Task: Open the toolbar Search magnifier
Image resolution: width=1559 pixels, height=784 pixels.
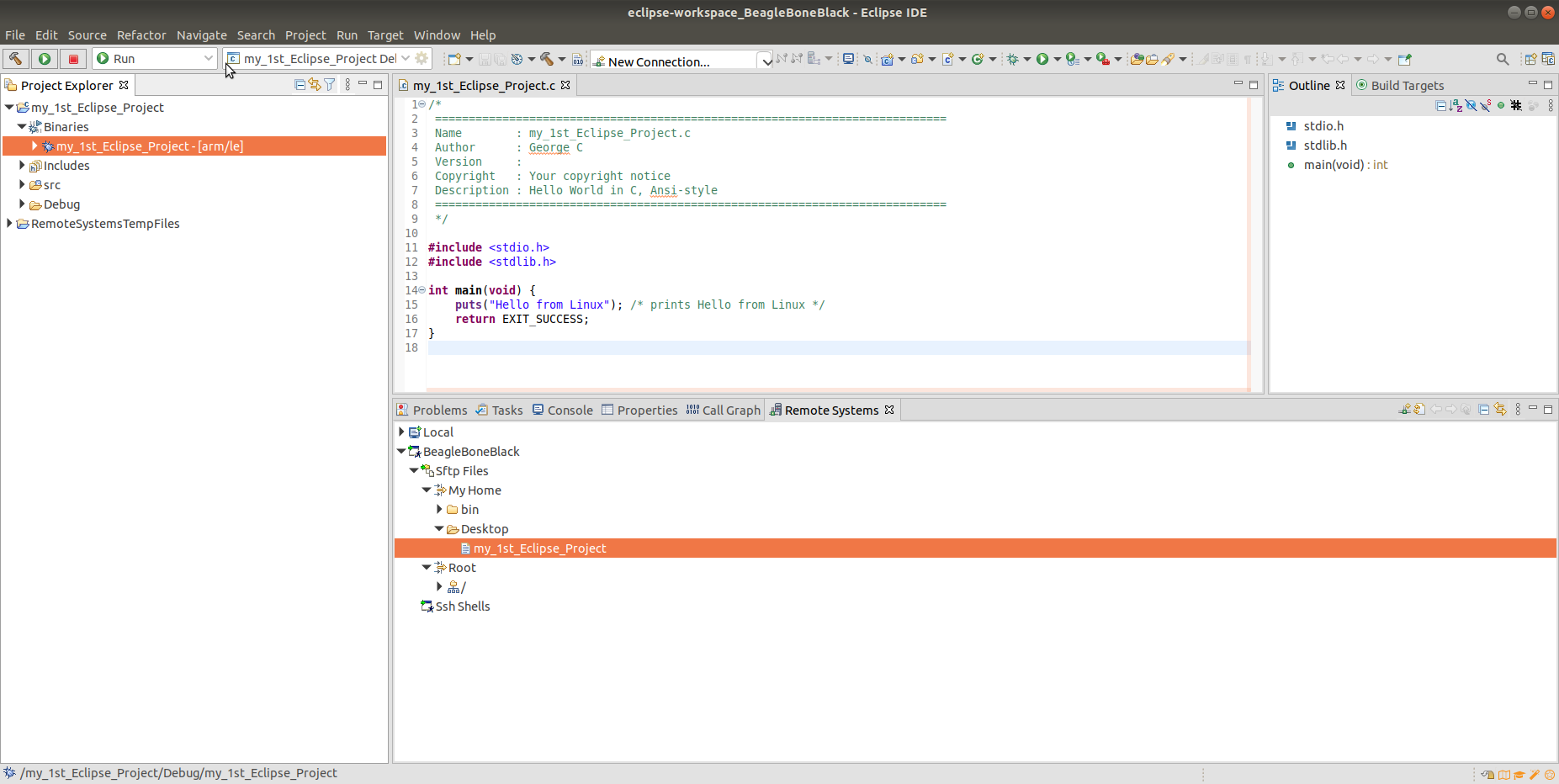Action: (1503, 59)
